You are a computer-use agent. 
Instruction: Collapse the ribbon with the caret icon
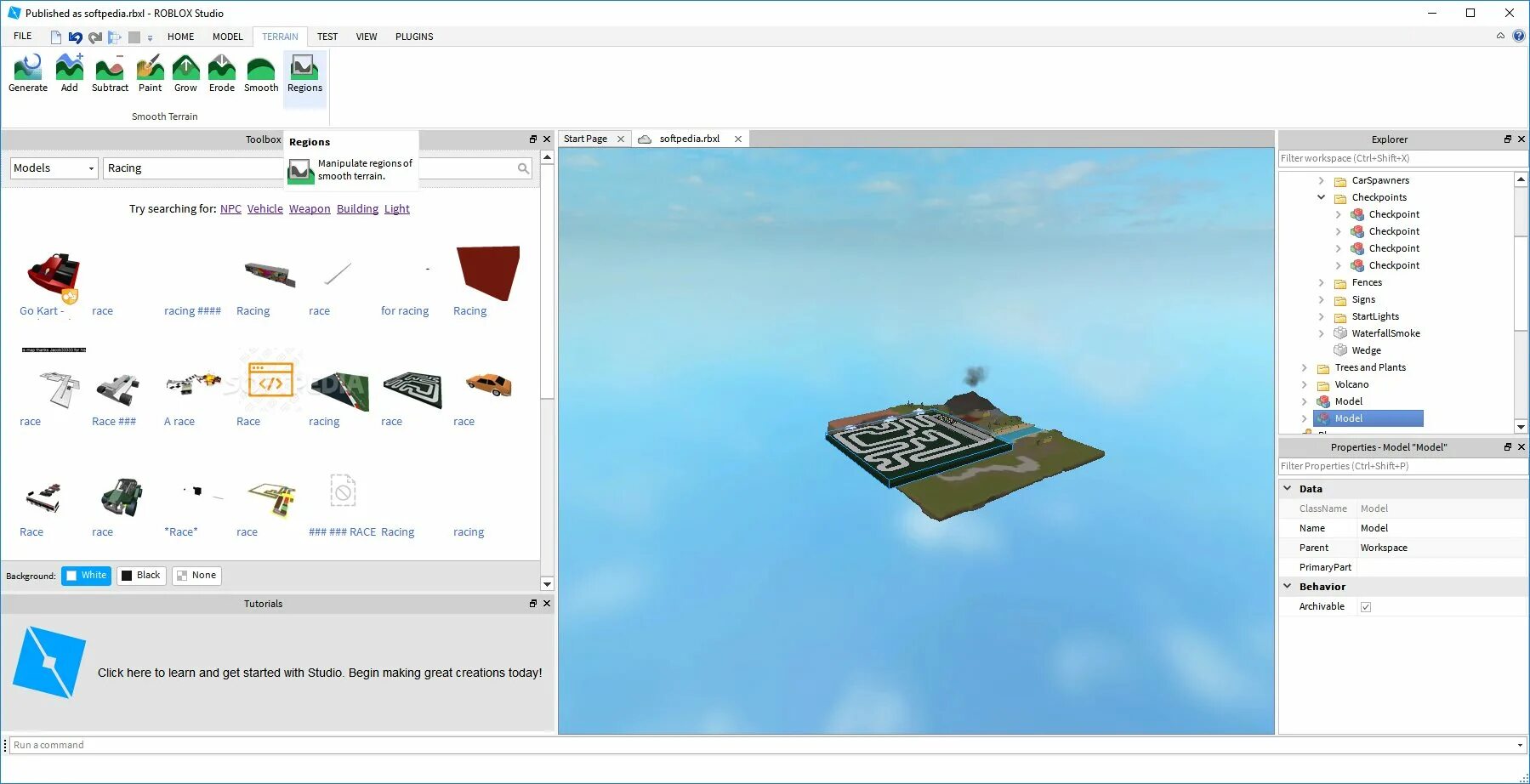coord(1500,36)
